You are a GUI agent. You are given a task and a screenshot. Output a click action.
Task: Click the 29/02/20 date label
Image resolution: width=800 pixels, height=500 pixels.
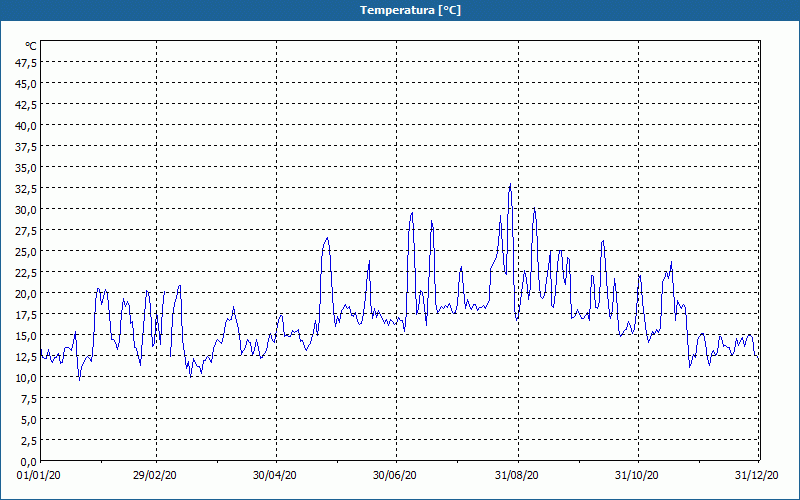click(x=155, y=475)
